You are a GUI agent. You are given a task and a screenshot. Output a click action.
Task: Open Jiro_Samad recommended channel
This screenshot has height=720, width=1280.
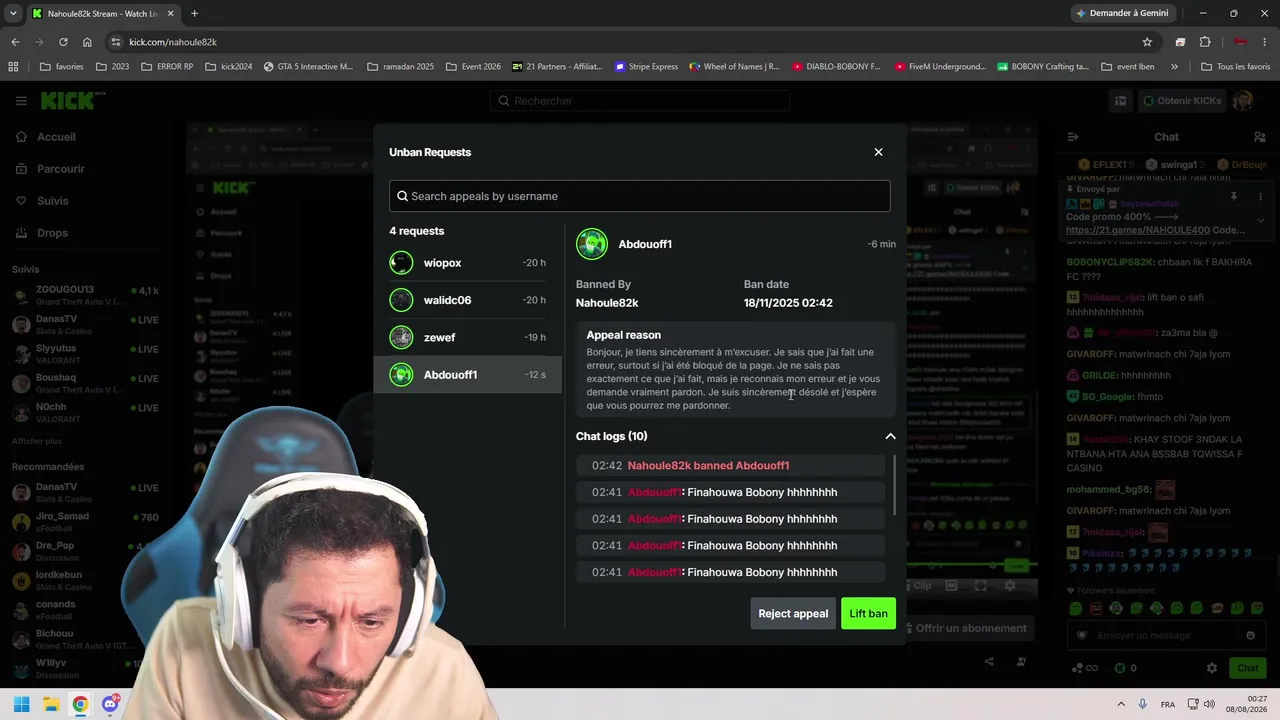pos(85,521)
